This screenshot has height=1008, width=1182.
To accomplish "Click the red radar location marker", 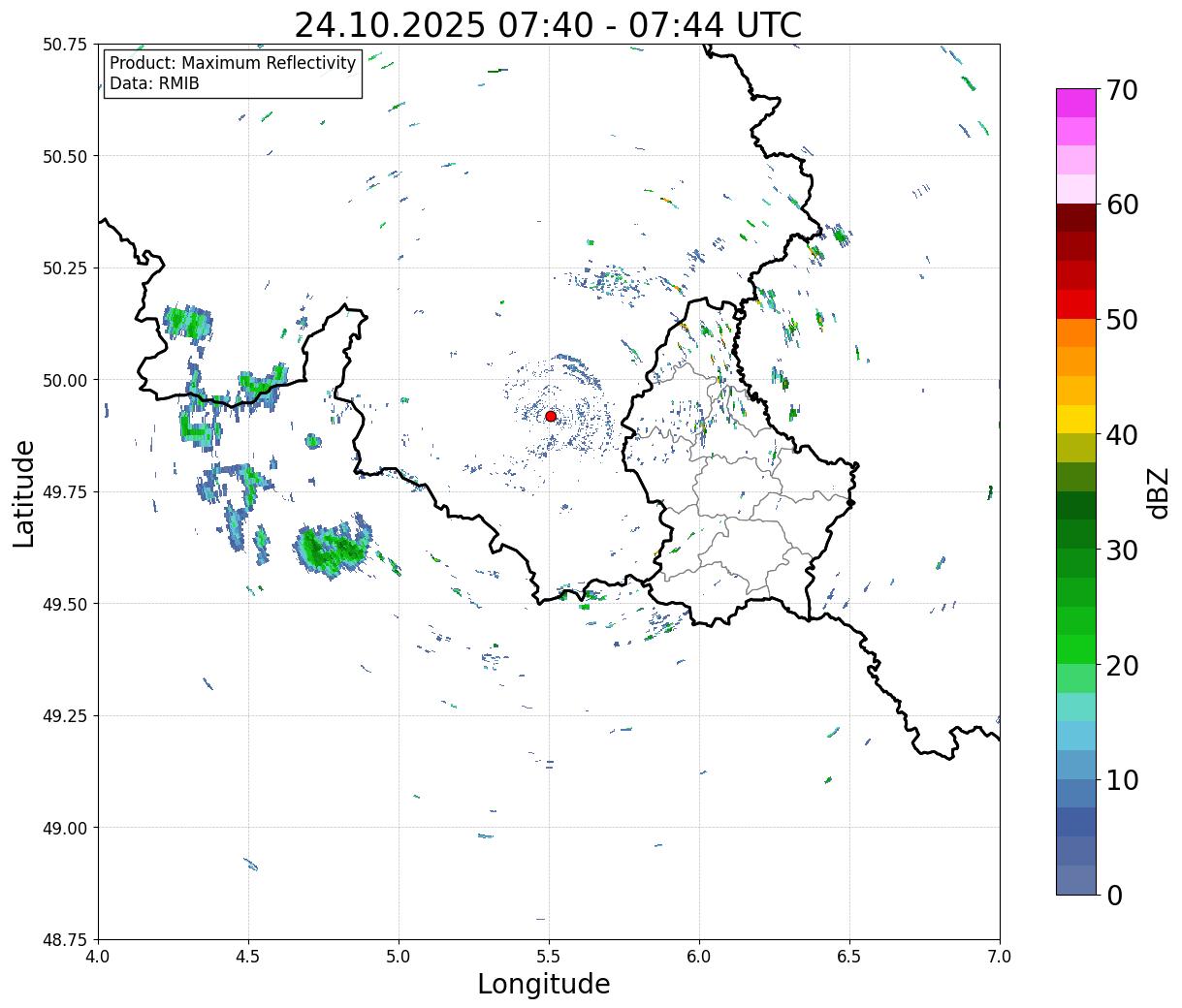I will [551, 416].
